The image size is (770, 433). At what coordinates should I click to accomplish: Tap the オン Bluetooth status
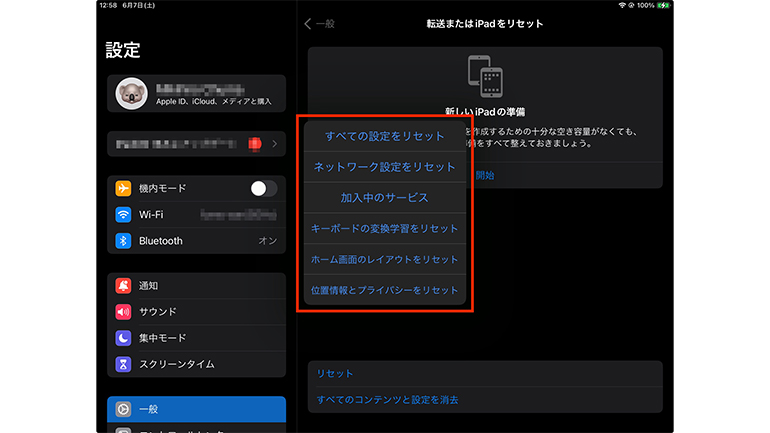[268, 241]
